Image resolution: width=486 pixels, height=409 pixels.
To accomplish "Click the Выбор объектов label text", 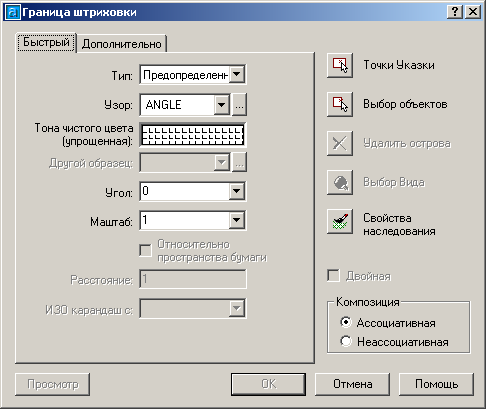I will pos(405,104).
